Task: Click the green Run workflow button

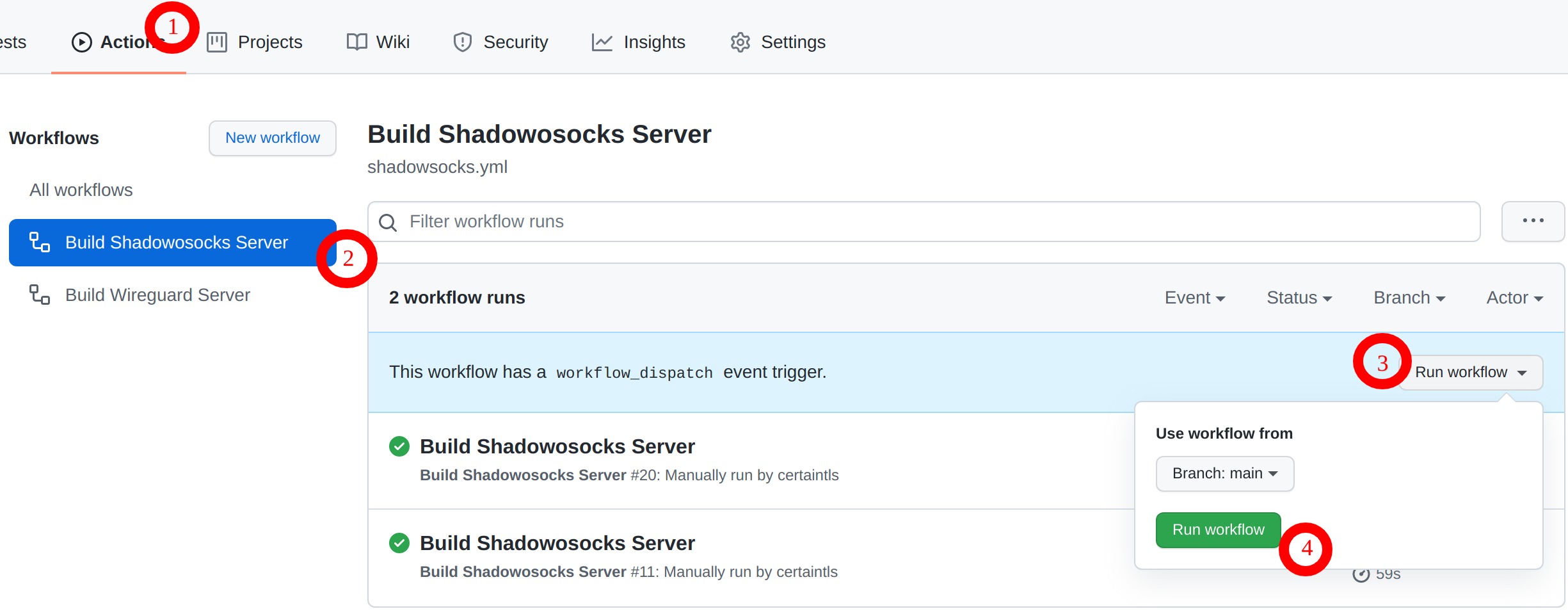Action: pyautogui.click(x=1219, y=530)
